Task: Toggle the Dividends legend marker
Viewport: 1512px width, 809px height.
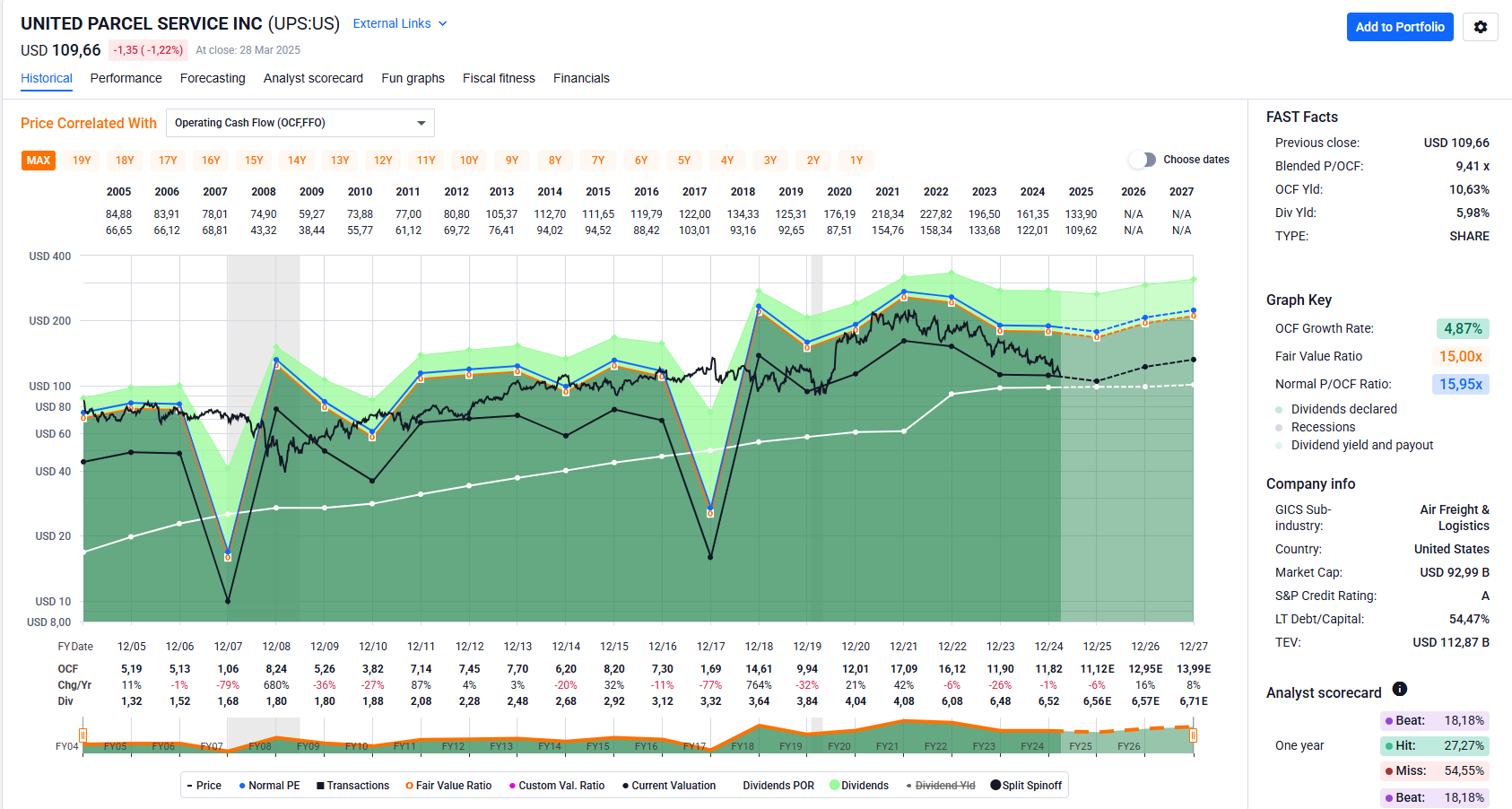Action: [859, 786]
